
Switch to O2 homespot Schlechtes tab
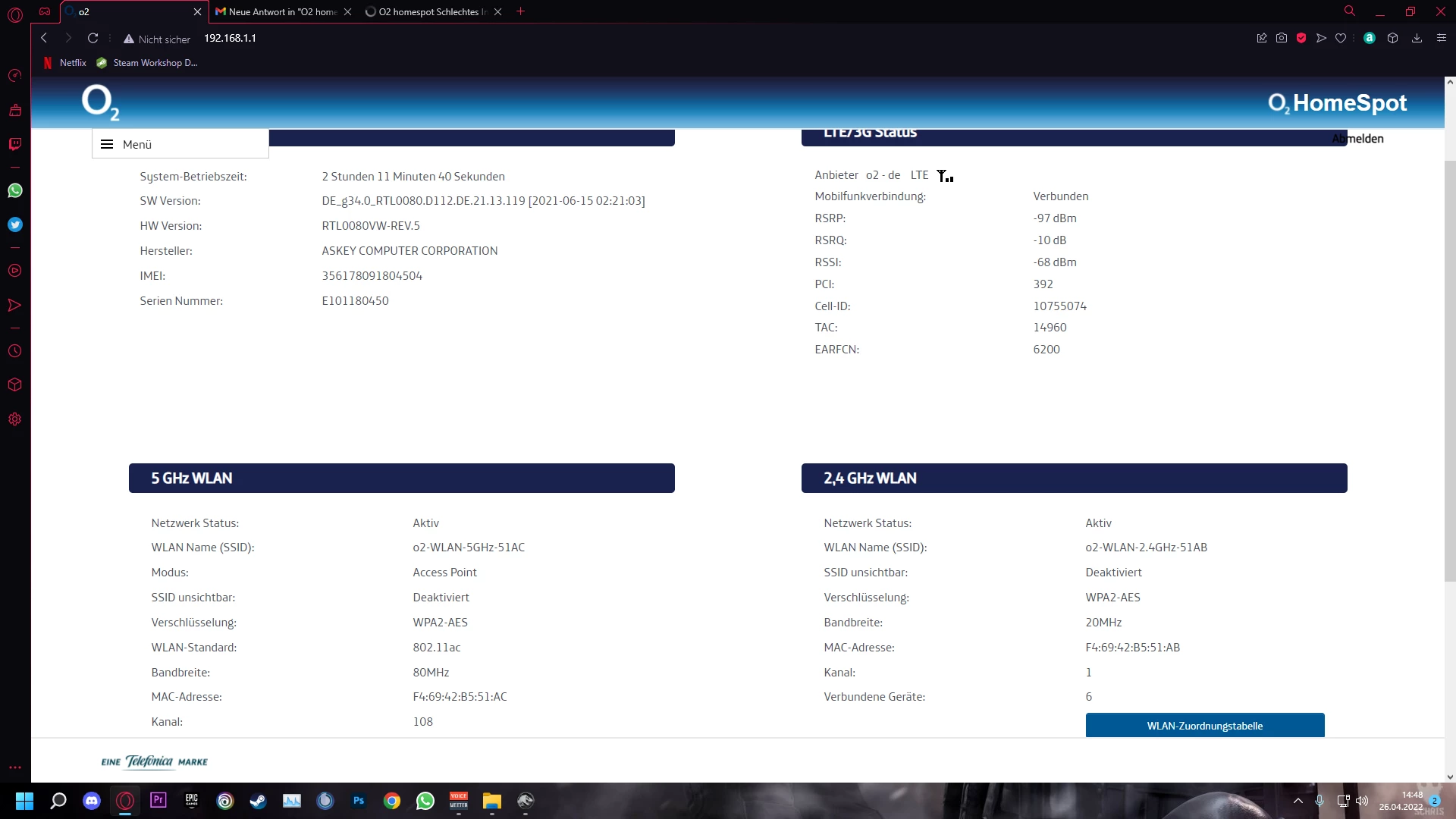click(428, 11)
